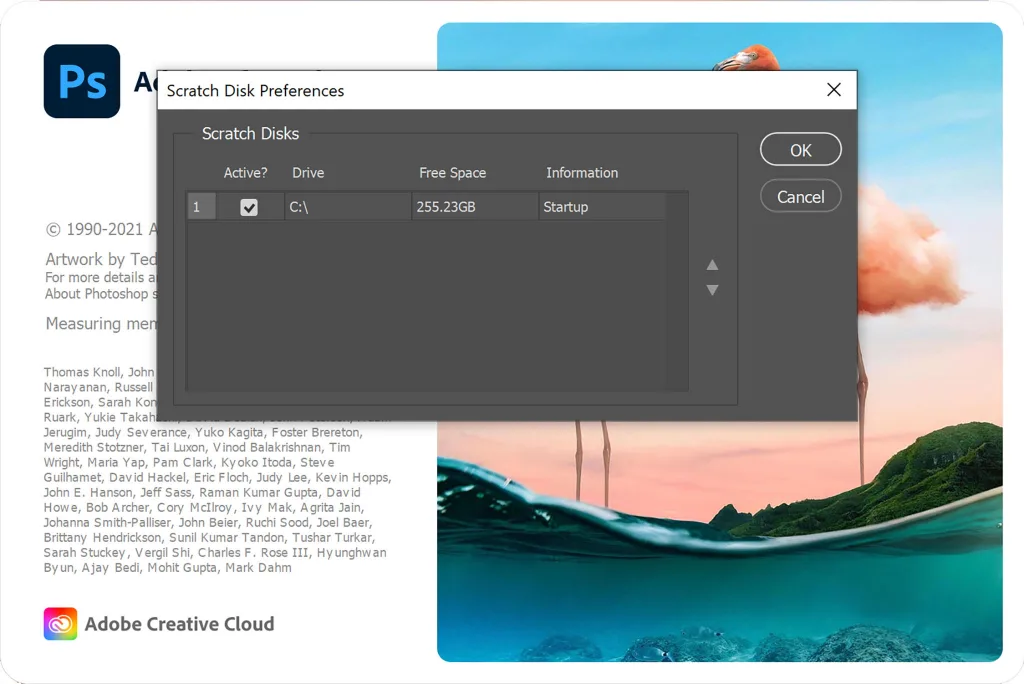Viewport: 1024px width, 684px height.
Task: Click the Active? column header
Action: pos(246,172)
